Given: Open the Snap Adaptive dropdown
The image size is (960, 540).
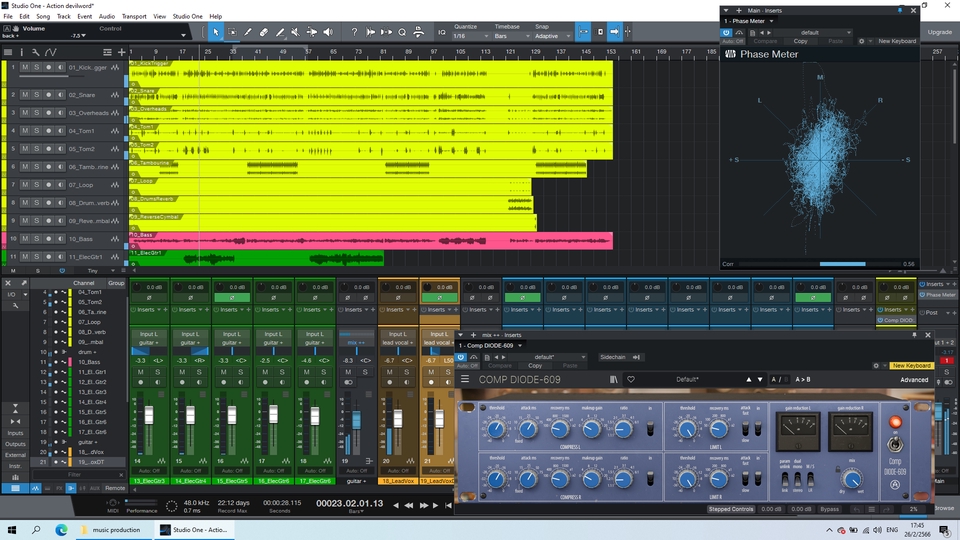Looking at the screenshot, I should pos(552,36).
